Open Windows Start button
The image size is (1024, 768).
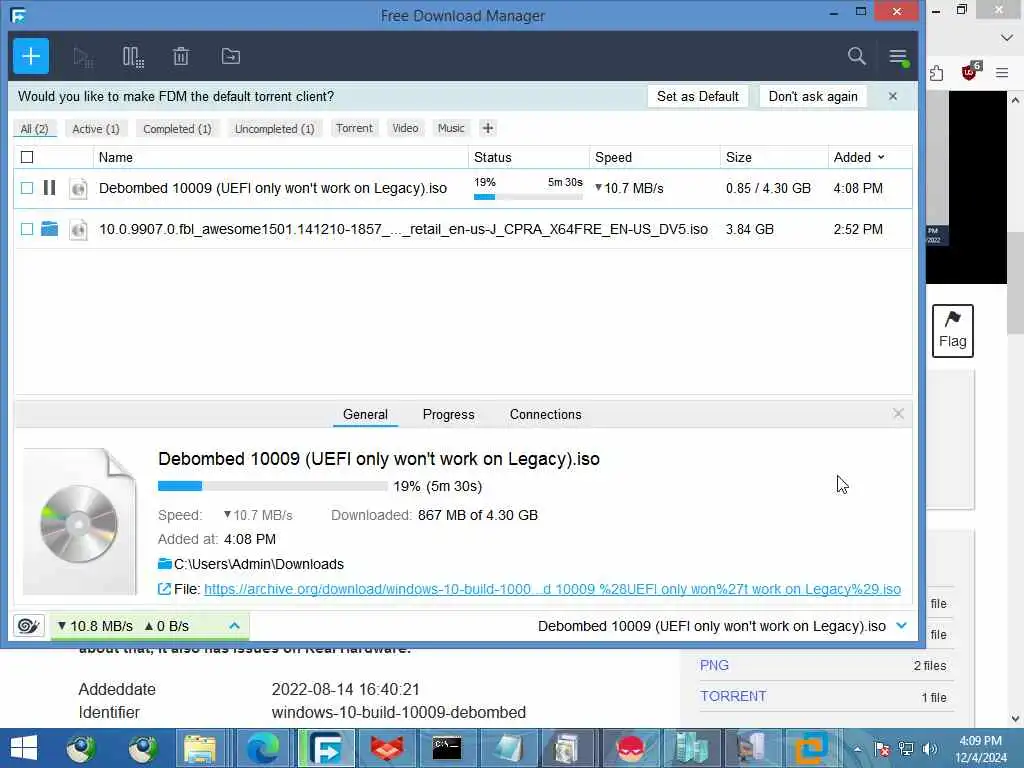point(24,748)
